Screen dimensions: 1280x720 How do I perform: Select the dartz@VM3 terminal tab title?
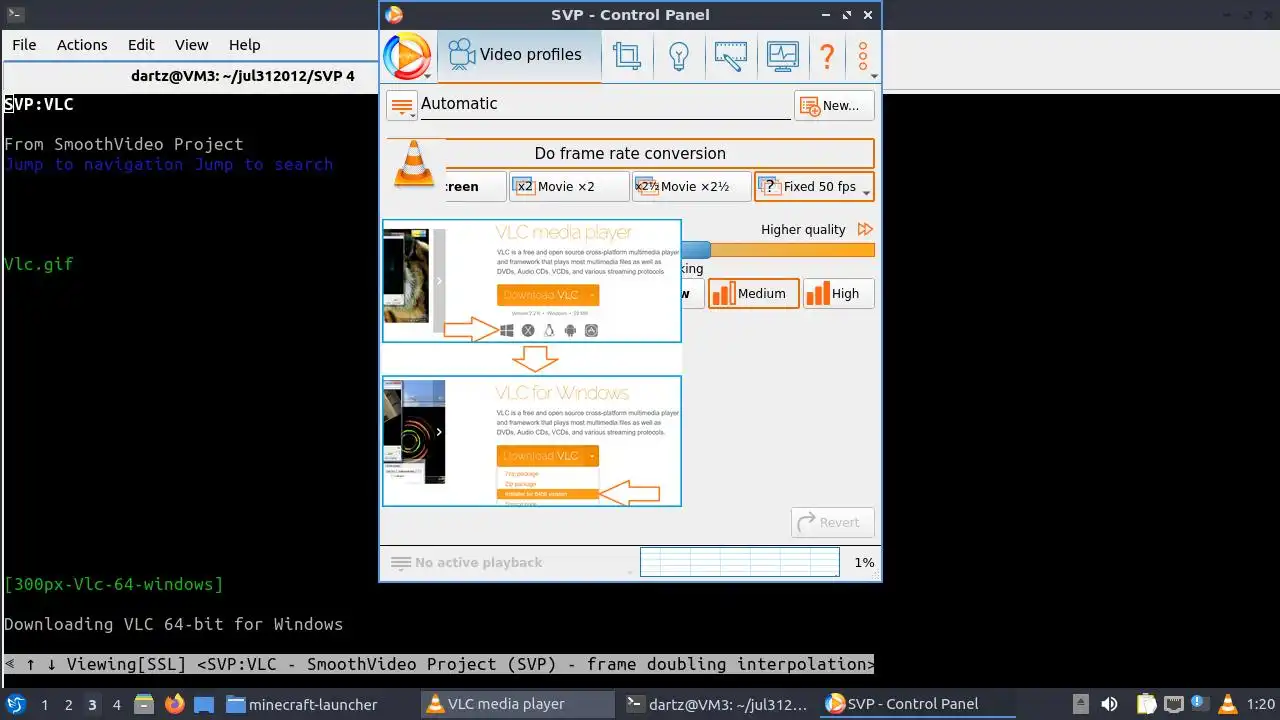pyautogui.click(x=243, y=75)
